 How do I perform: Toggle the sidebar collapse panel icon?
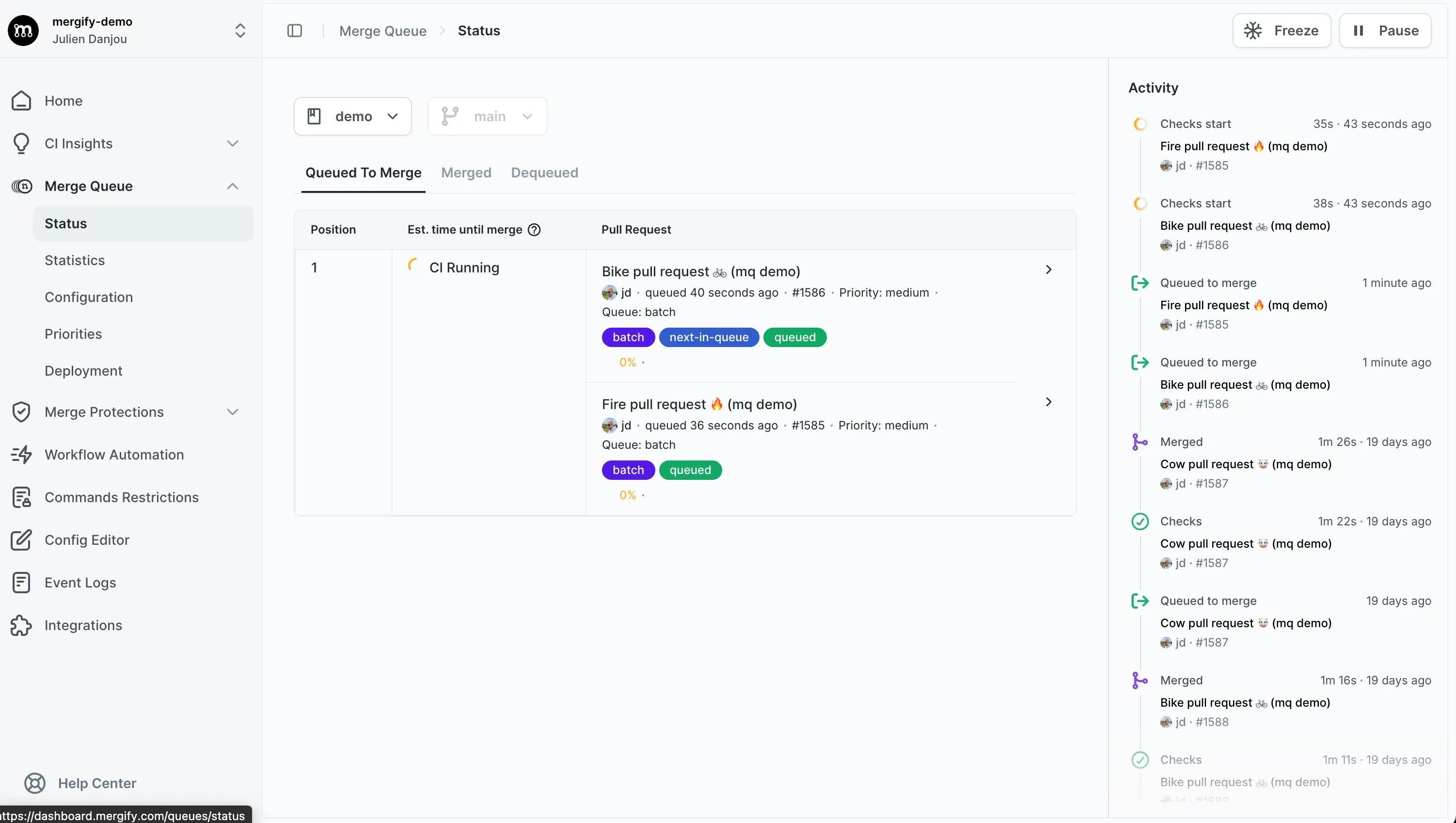tap(295, 31)
